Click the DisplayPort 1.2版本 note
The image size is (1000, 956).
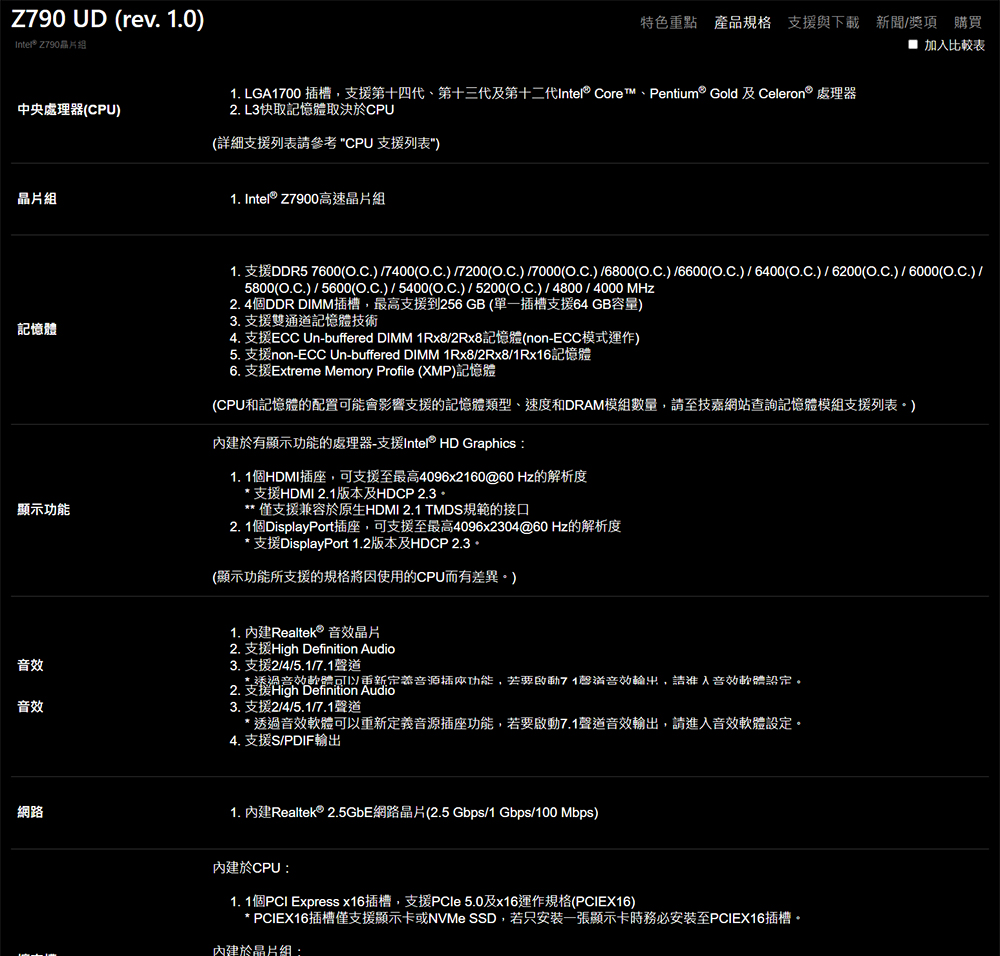pyautogui.click(x=362, y=543)
